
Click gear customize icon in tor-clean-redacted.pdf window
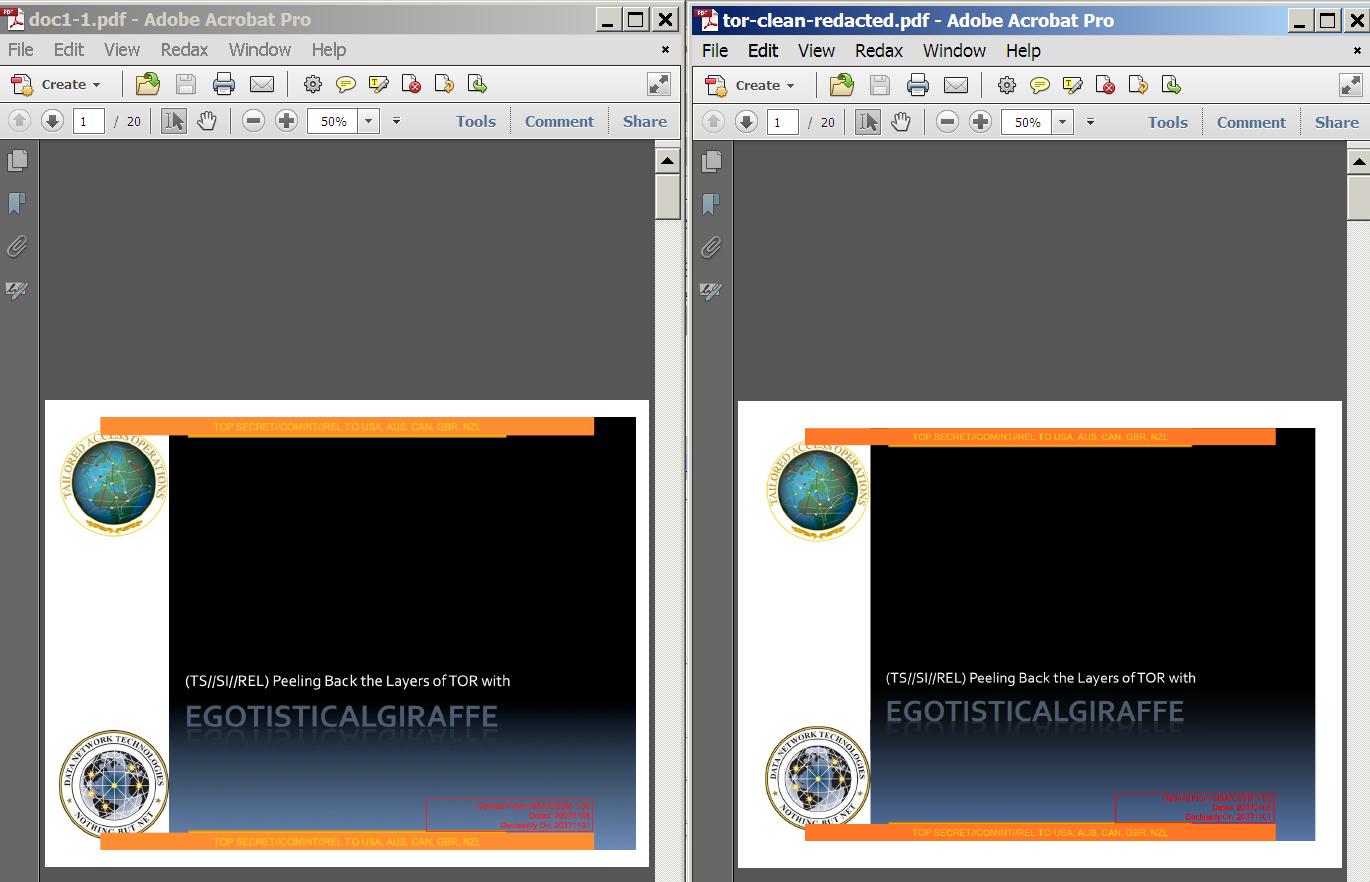pyautogui.click(x=1007, y=86)
